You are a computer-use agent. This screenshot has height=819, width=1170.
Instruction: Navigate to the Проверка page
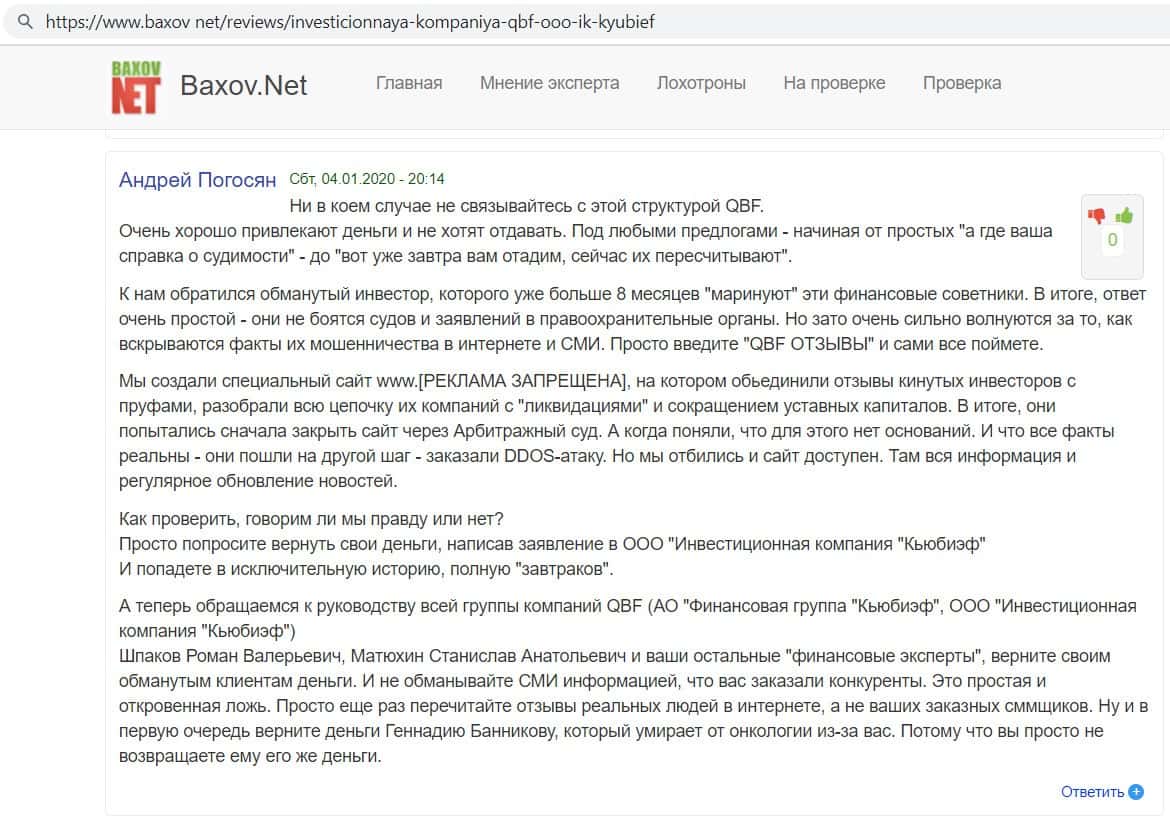961,83
